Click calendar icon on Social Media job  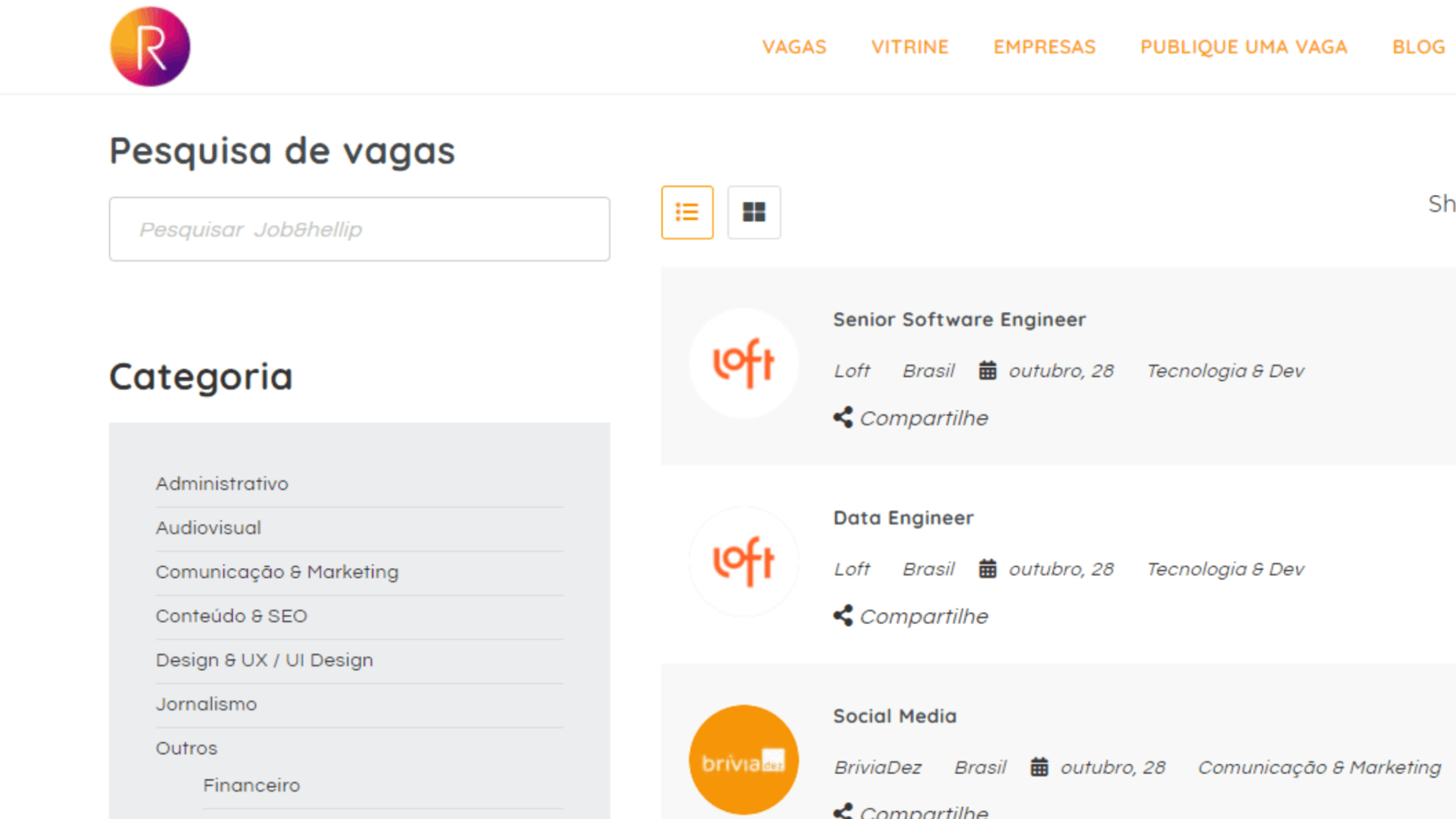pyautogui.click(x=1039, y=768)
